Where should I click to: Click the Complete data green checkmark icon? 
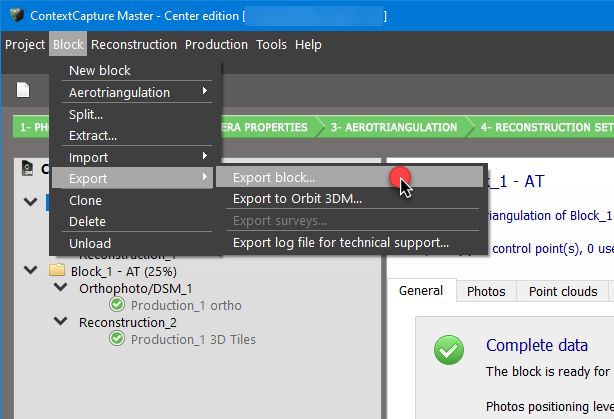pos(449,350)
